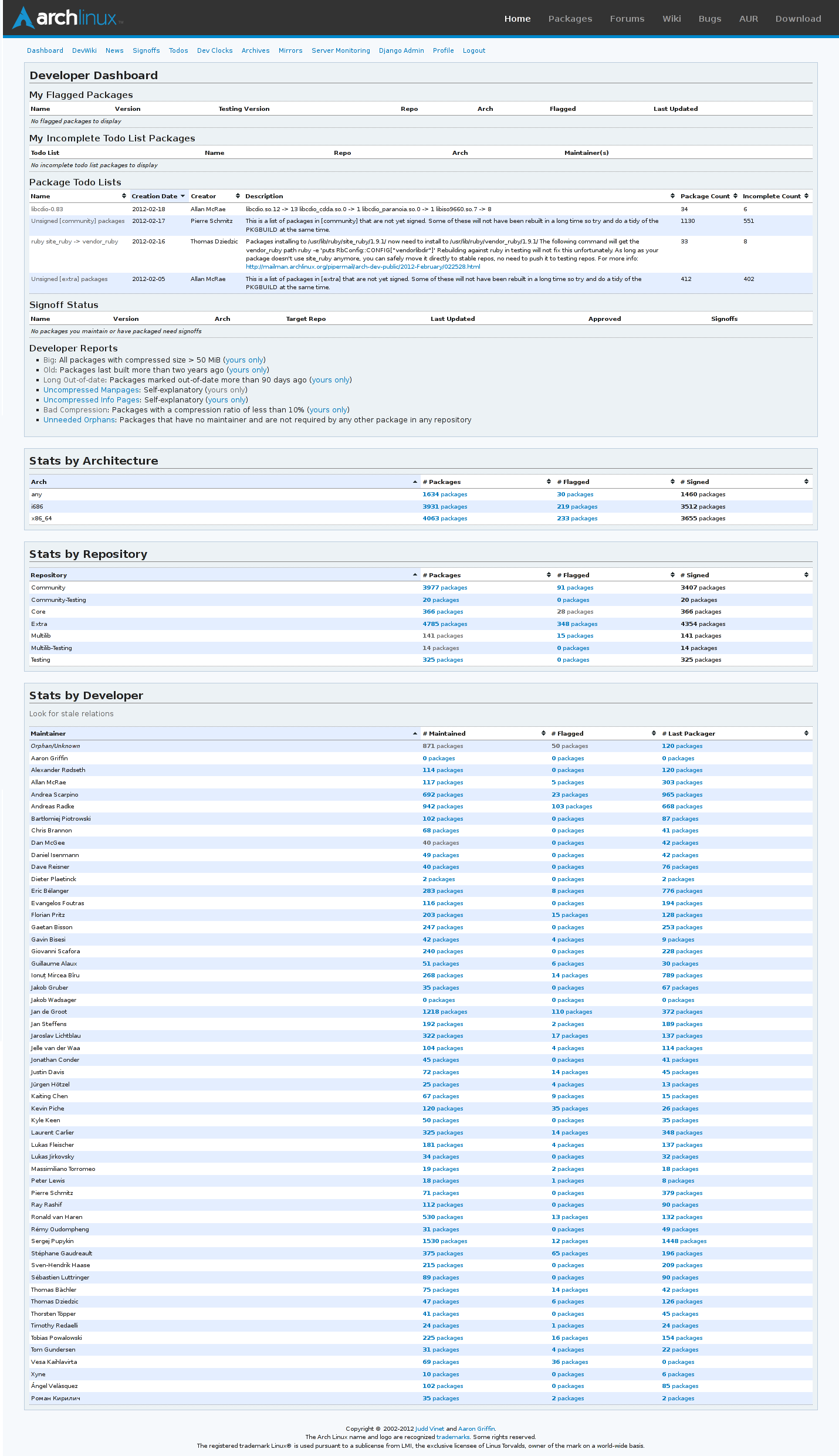Open the libcdio-0.83 todo list

(x=47, y=209)
